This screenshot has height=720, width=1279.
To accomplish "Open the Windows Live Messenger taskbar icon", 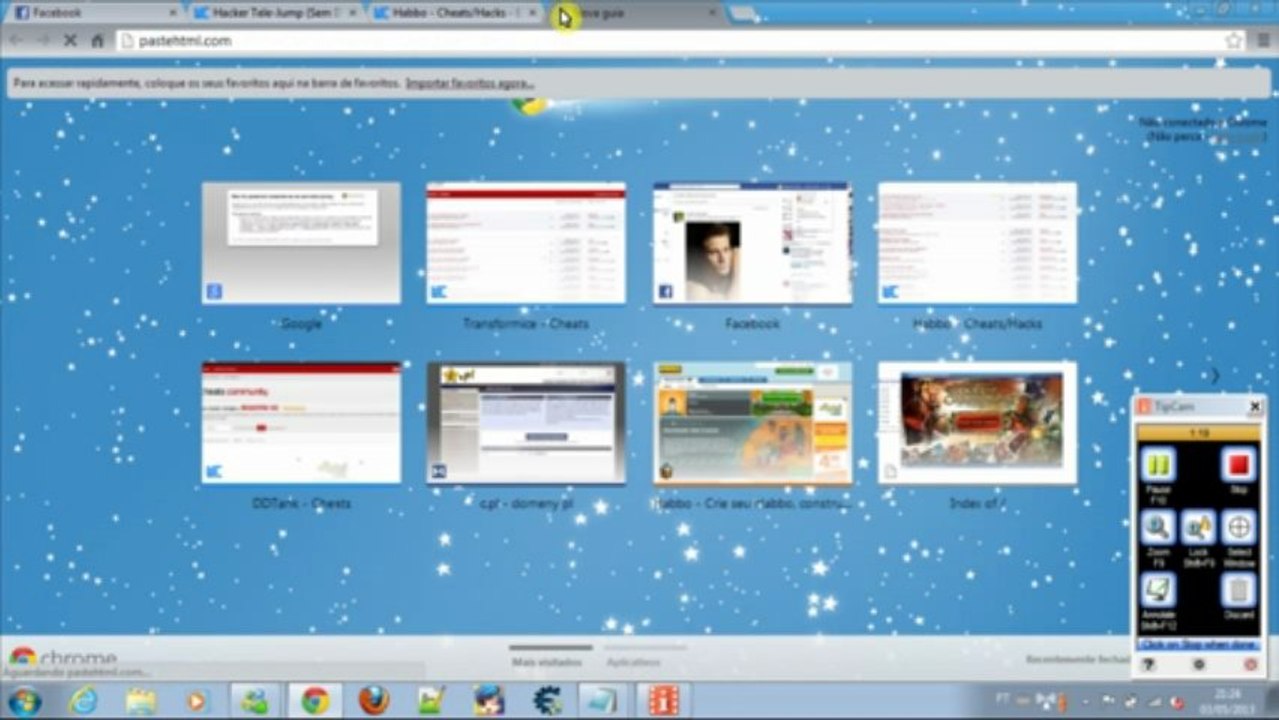I will click(257, 701).
